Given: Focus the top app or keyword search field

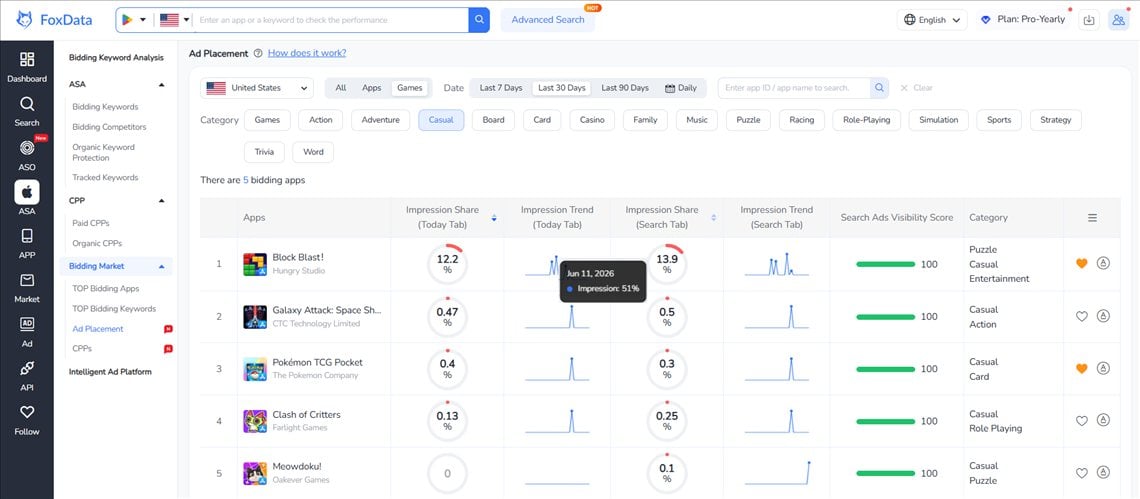Looking at the screenshot, I should (x=331, y=20).
